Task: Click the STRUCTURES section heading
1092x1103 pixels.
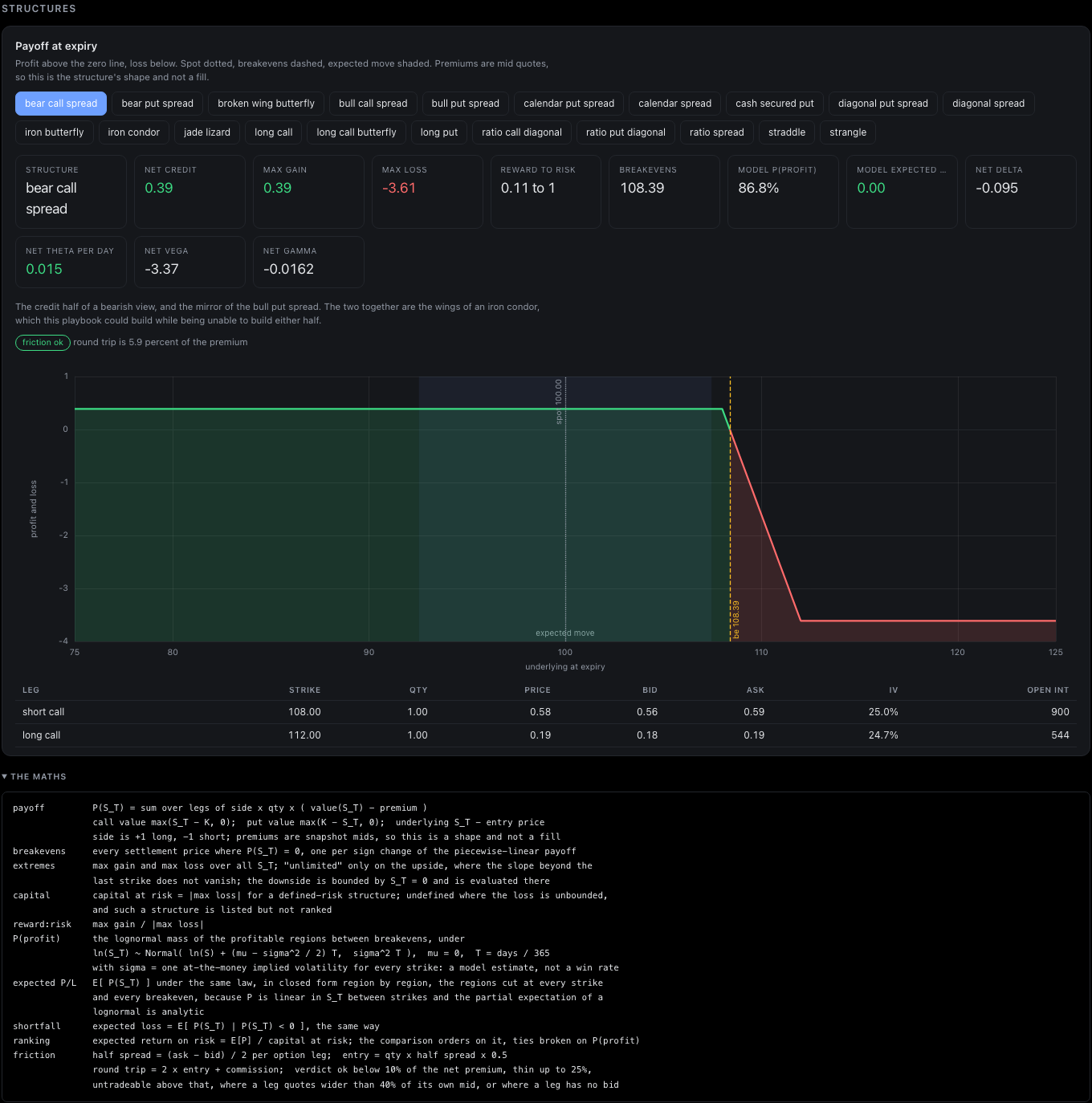Action: pos(39,9)
